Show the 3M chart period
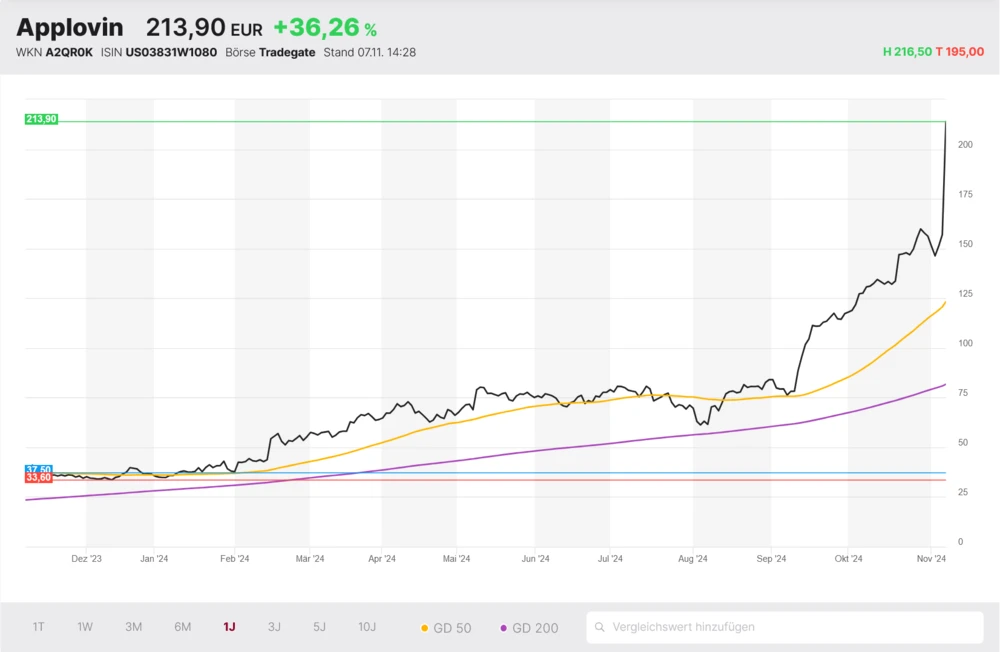The width and height of the screenshot is (1000, 652). click(133, 627)
